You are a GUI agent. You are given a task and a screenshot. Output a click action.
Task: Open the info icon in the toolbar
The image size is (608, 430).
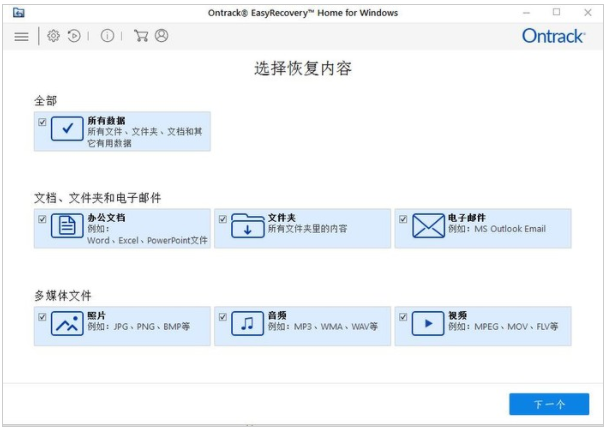coord(107,36)
